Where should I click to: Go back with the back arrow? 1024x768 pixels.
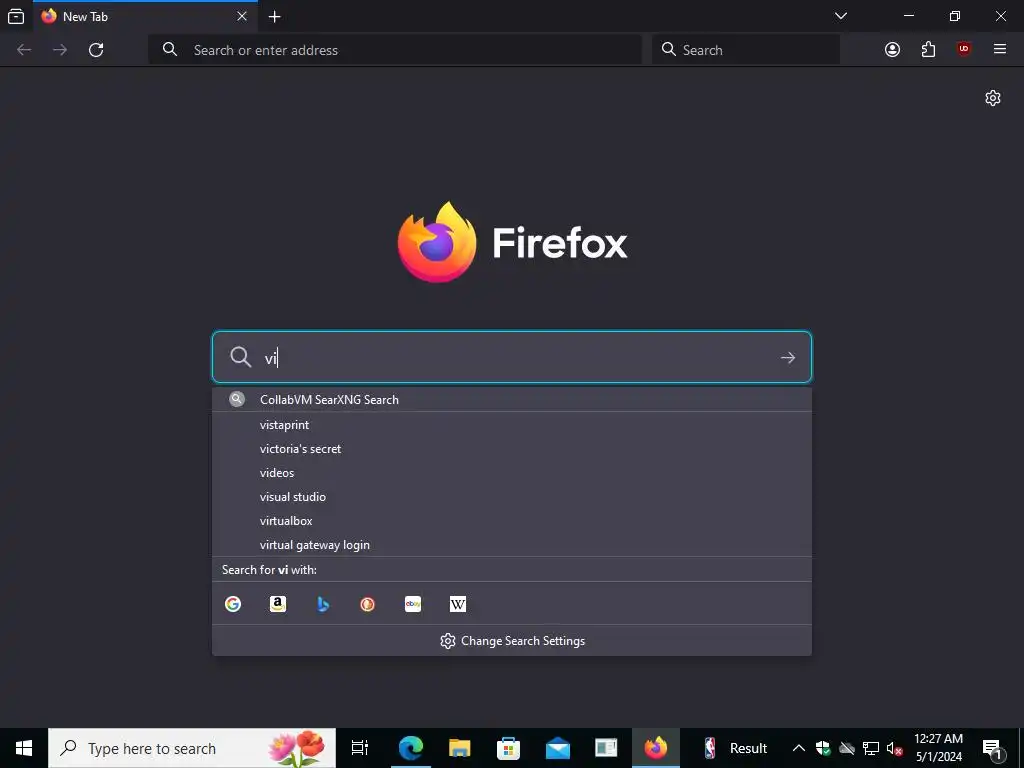pos(24,50)
